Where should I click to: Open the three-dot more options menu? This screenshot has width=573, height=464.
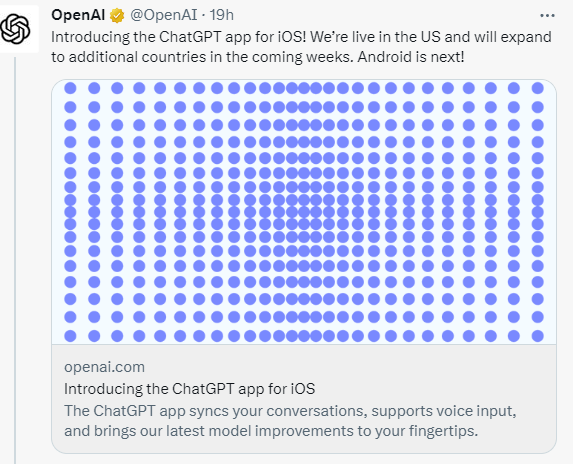pyautogui.click(x=547, y=16)
